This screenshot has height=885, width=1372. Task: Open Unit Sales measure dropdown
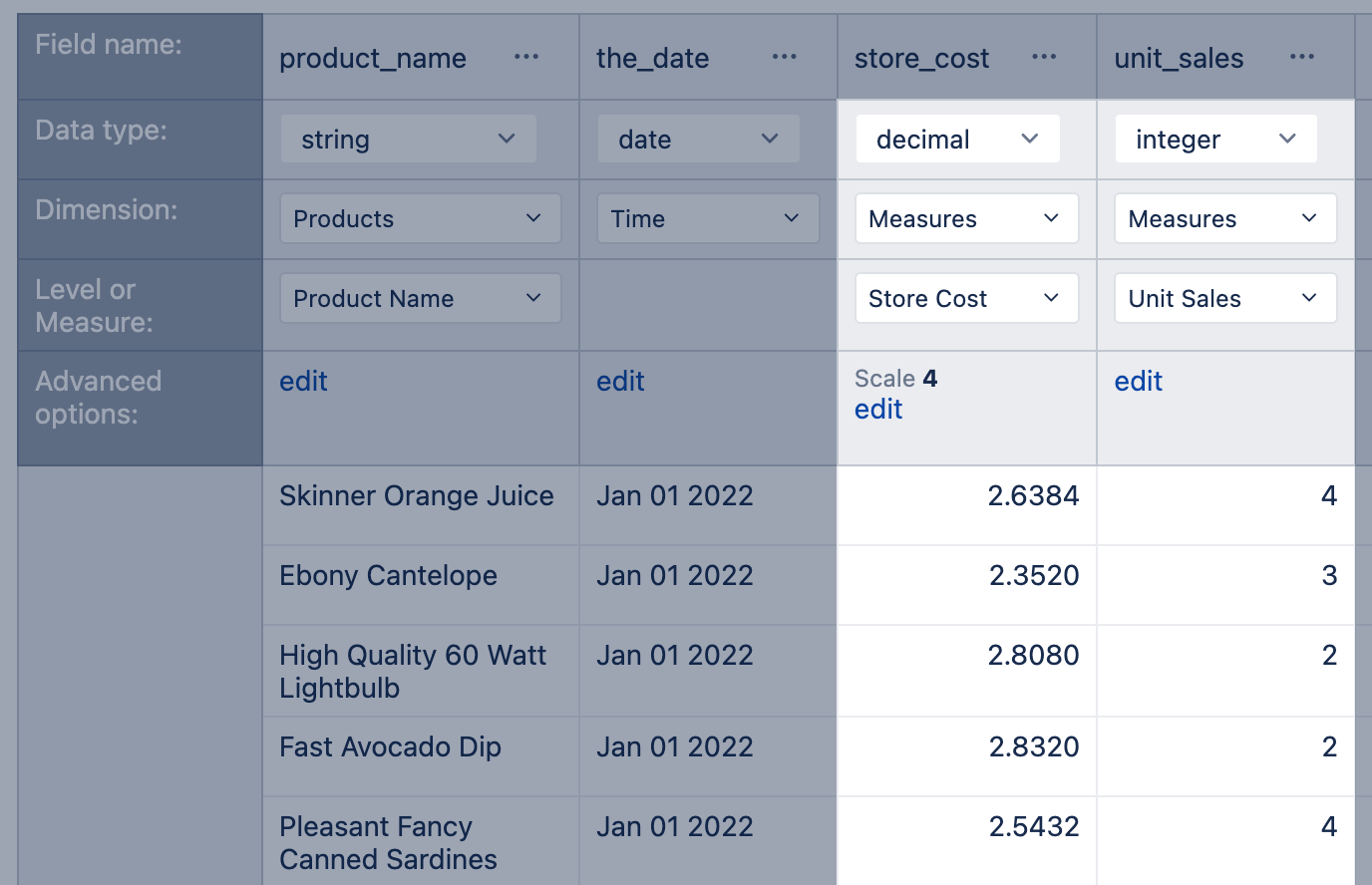(1224, 299)
